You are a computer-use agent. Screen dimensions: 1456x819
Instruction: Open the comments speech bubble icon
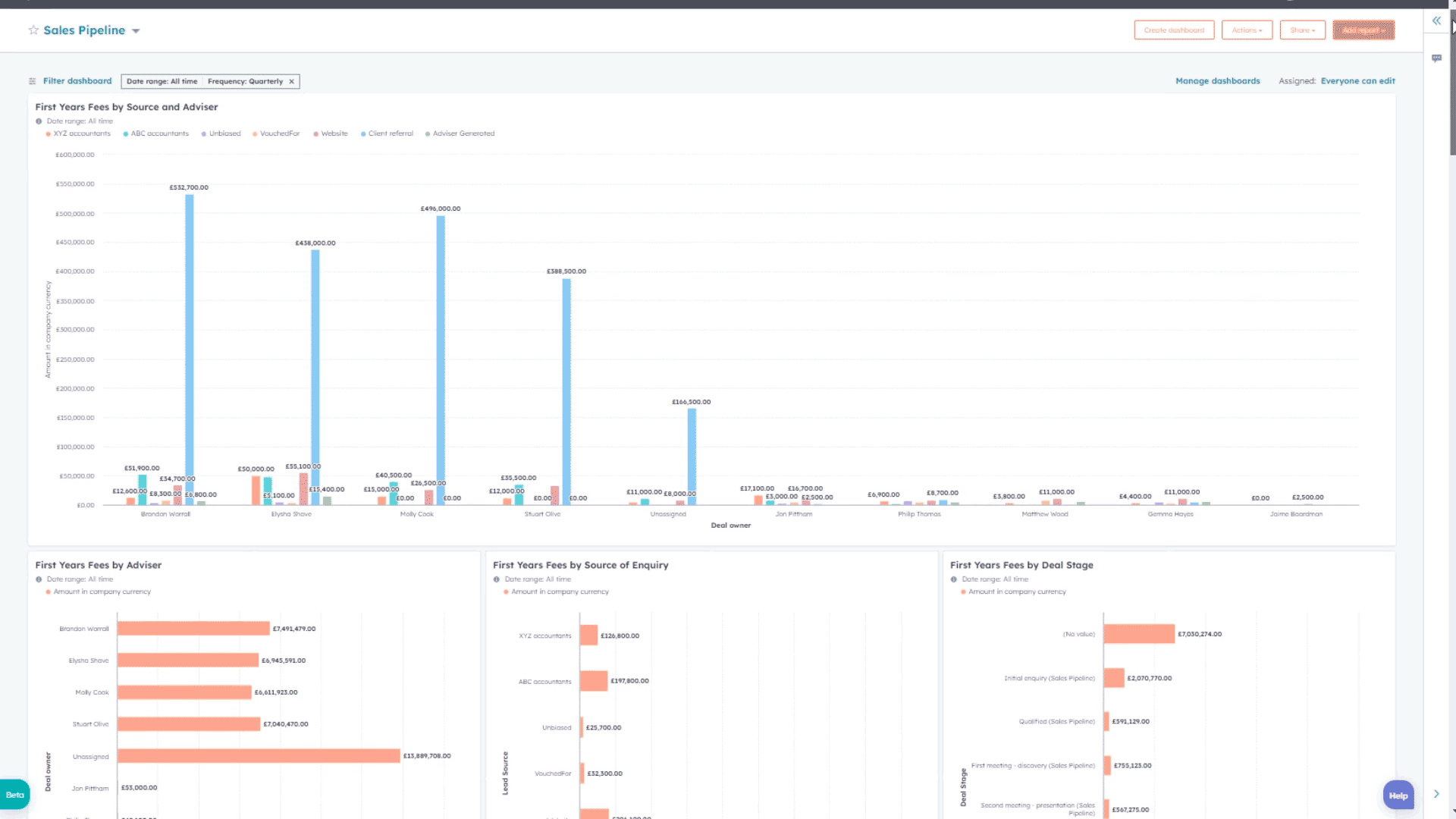(x=1436, y=58)
